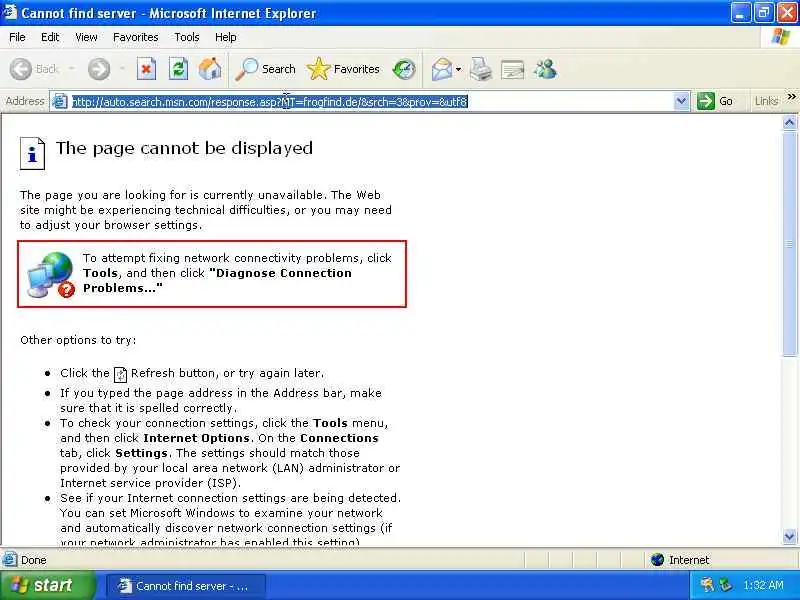
Task: Open the View menu
Action: point(86,37)
